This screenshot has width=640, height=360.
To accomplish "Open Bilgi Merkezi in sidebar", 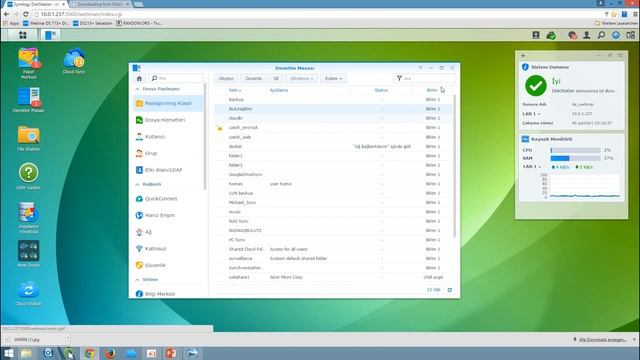I will click(168, 294).
